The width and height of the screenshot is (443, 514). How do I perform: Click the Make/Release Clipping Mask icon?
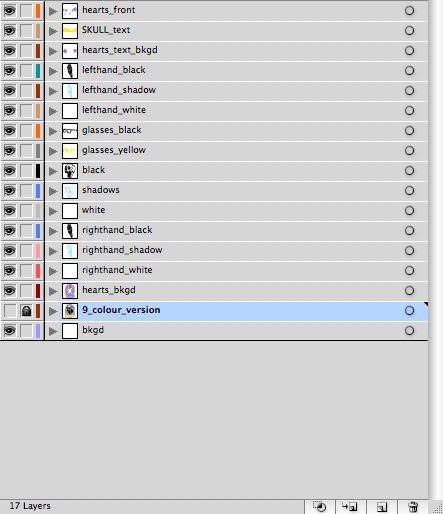pyautogui.click(x=320, y=507)
